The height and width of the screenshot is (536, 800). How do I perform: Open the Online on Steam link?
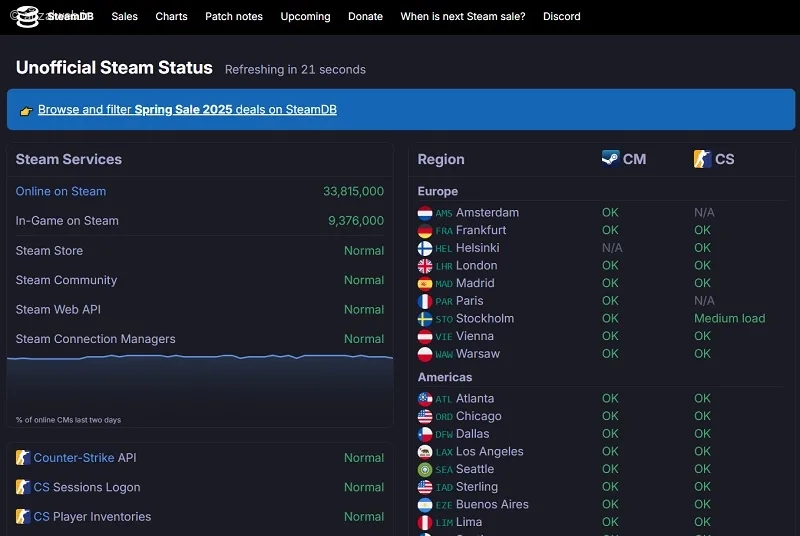61,191
